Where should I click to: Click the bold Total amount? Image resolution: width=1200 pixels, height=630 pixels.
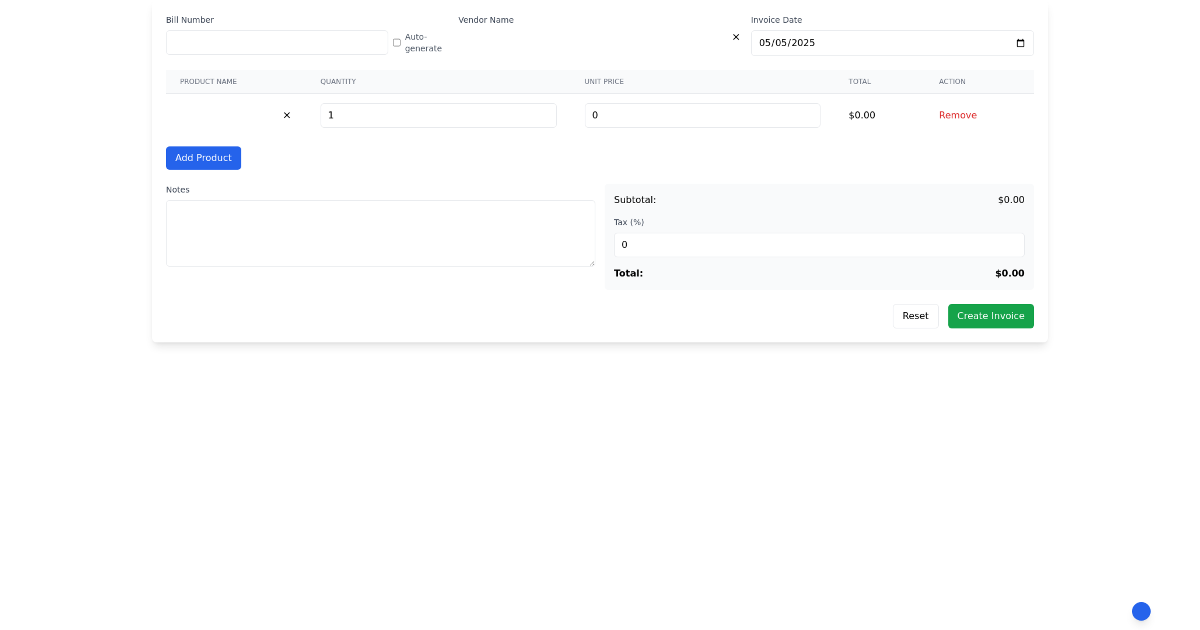point(1009,272)
